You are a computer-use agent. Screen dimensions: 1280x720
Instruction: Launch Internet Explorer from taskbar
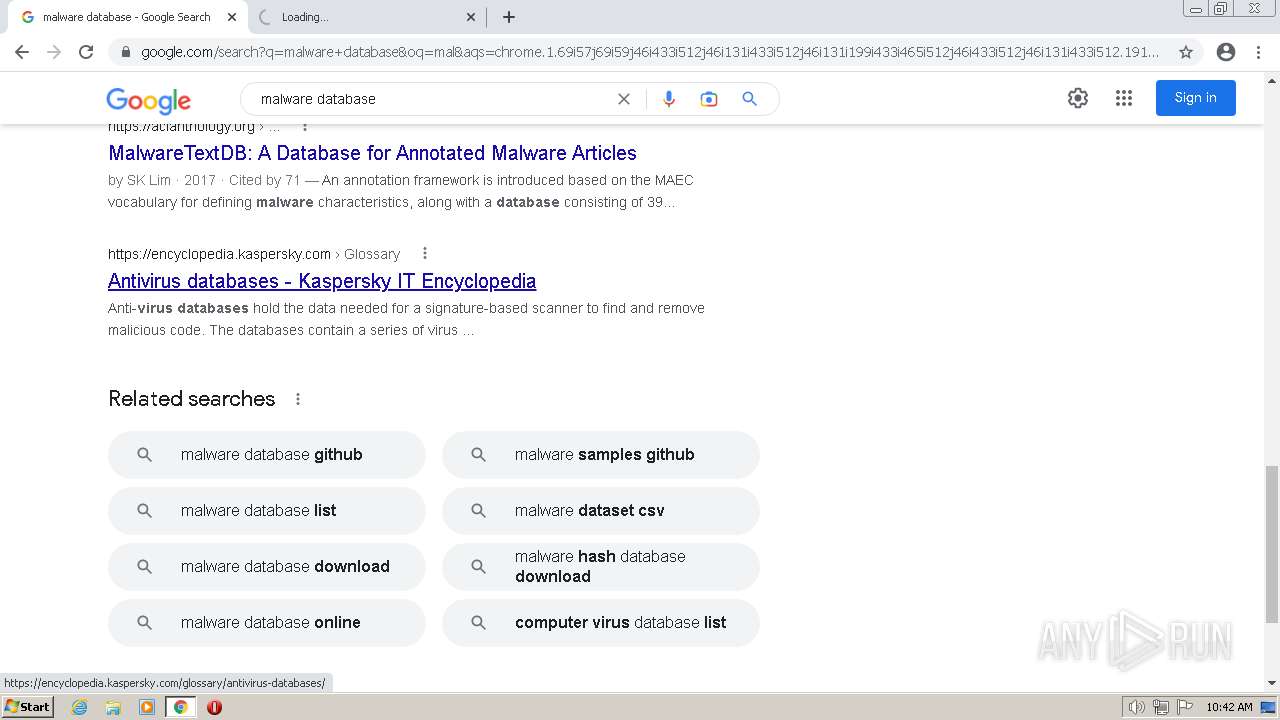(80, 707)
